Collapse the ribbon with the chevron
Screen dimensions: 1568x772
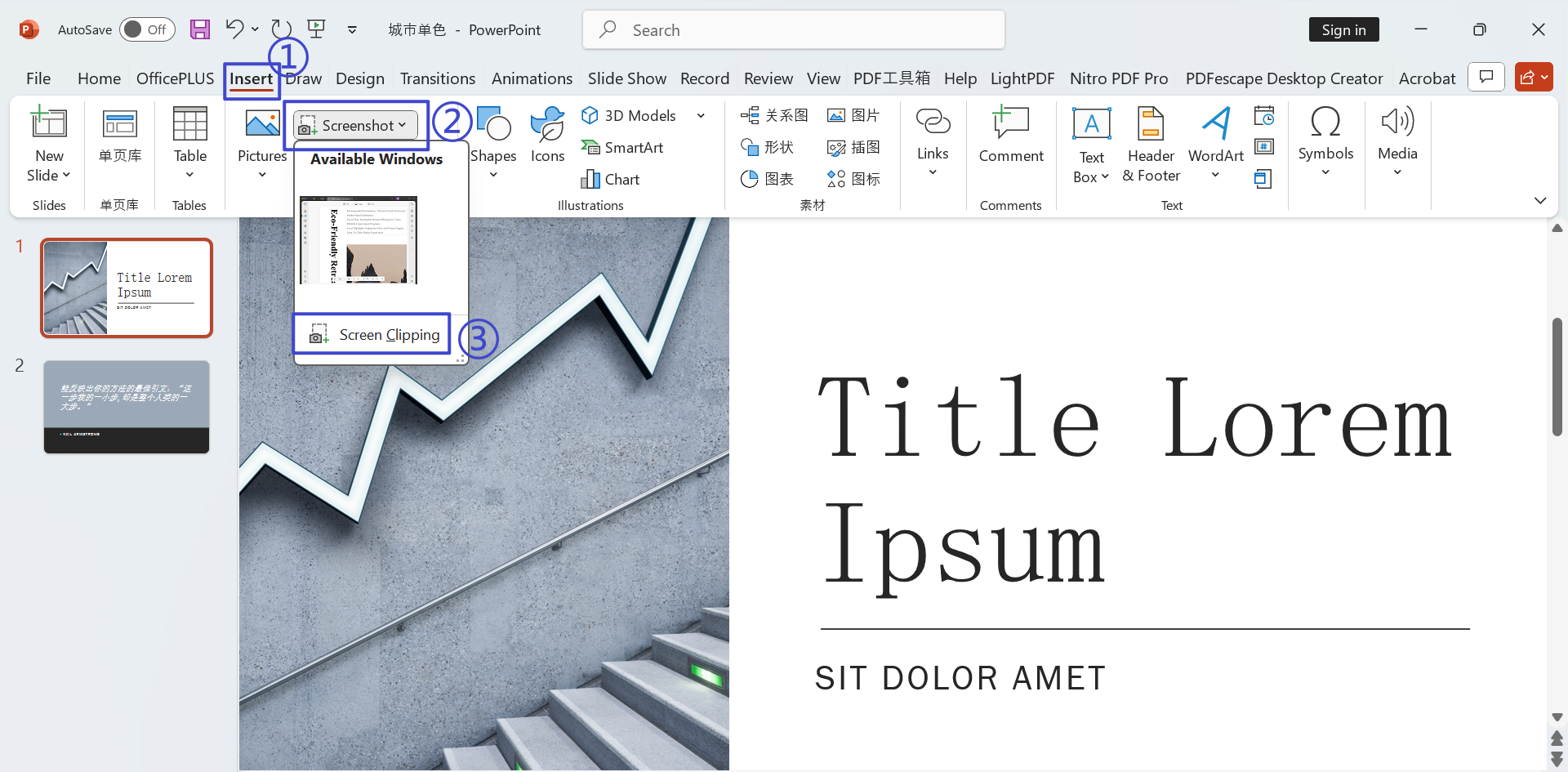[1542, 200]
